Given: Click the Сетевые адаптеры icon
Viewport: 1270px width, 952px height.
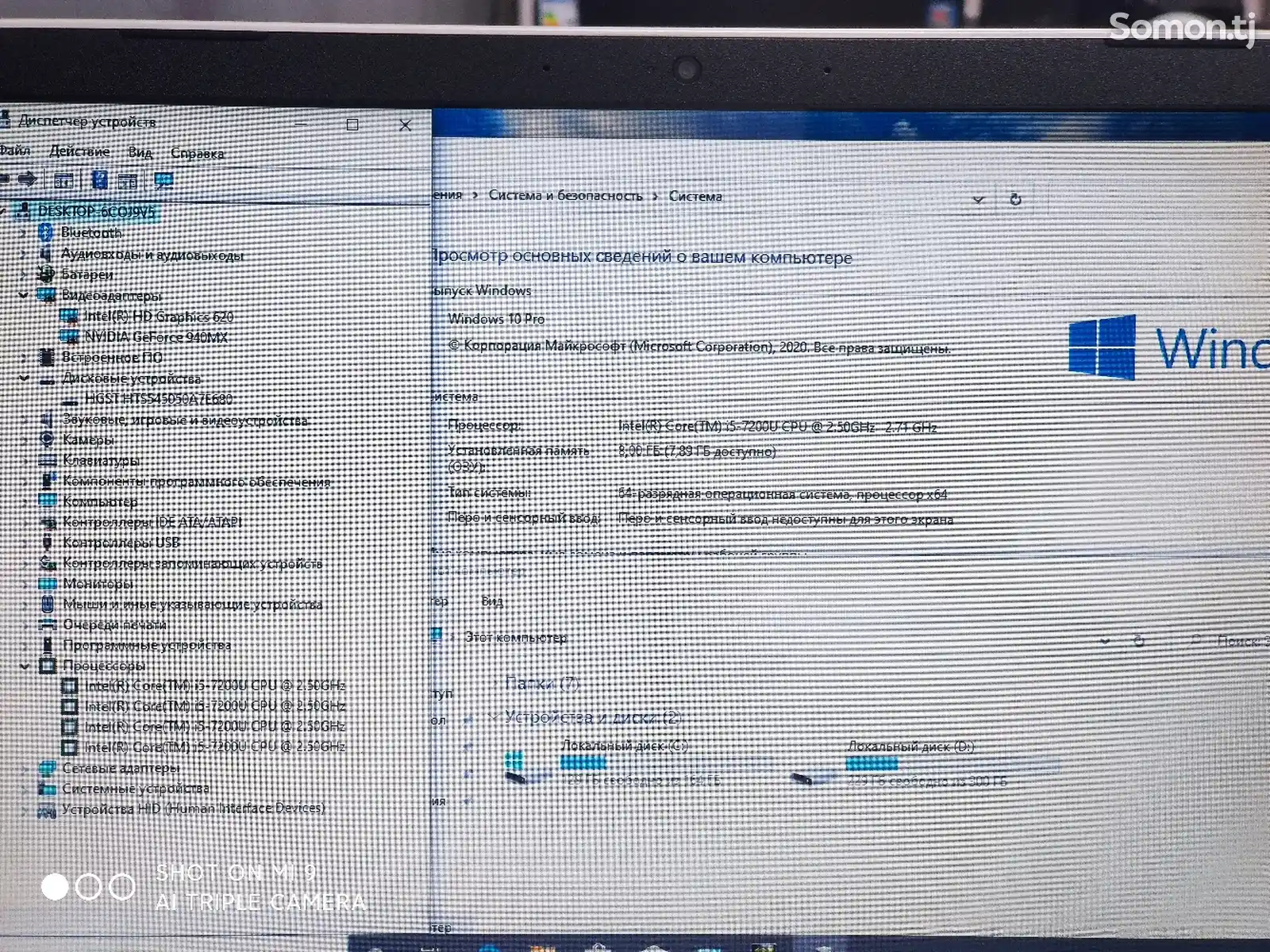Looking at the screenshot, I should pos(47,768).
